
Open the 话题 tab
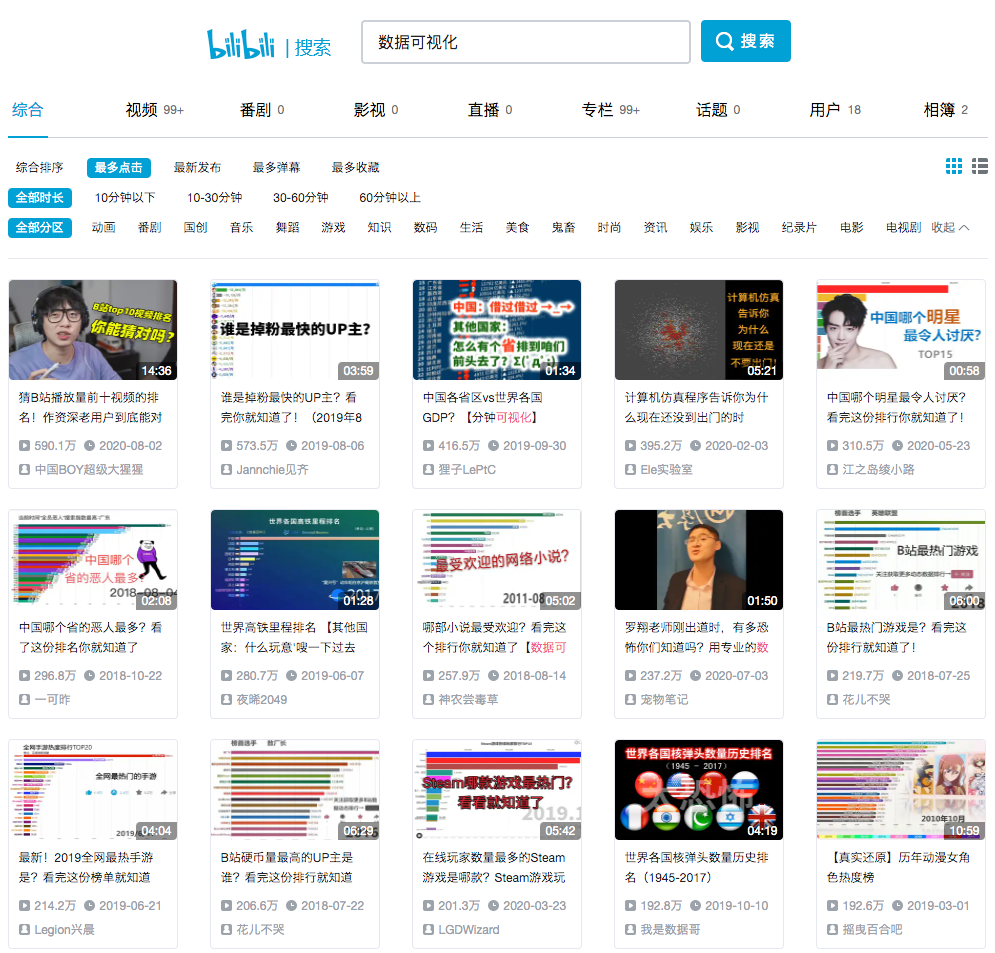[x=718, y=110]
